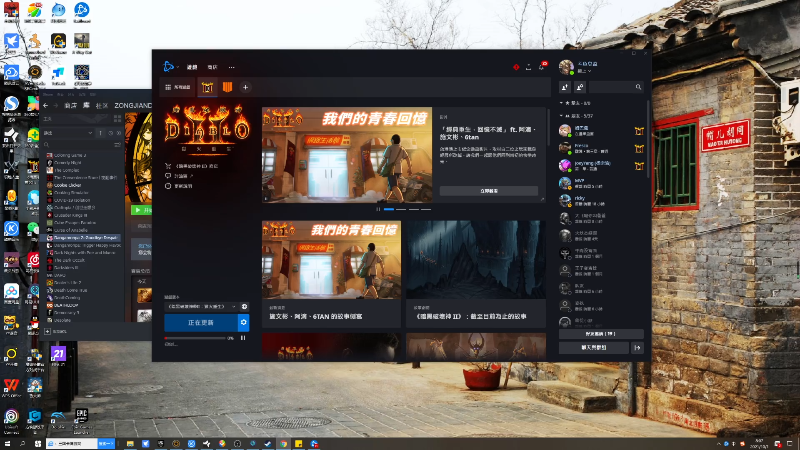Collapse friends panel with arrow icon
Image resolution: width=800 pixels, height=450 pixels.
(637, 347)
